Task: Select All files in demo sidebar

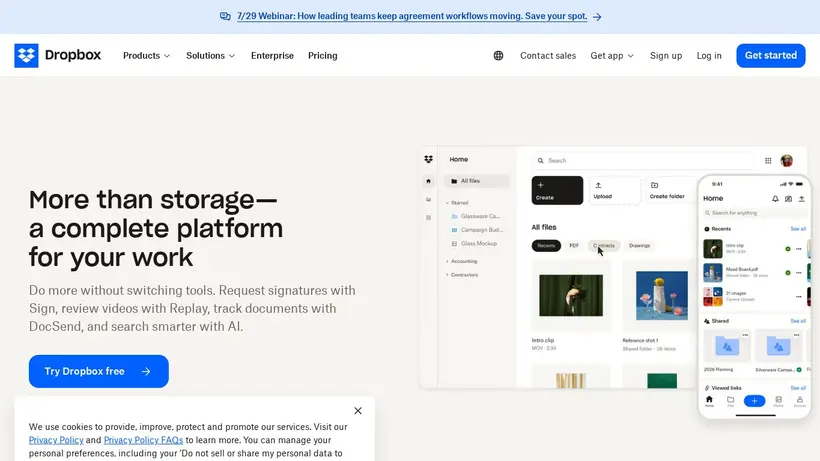Action: pyautogui.click(x=476, y=181)
